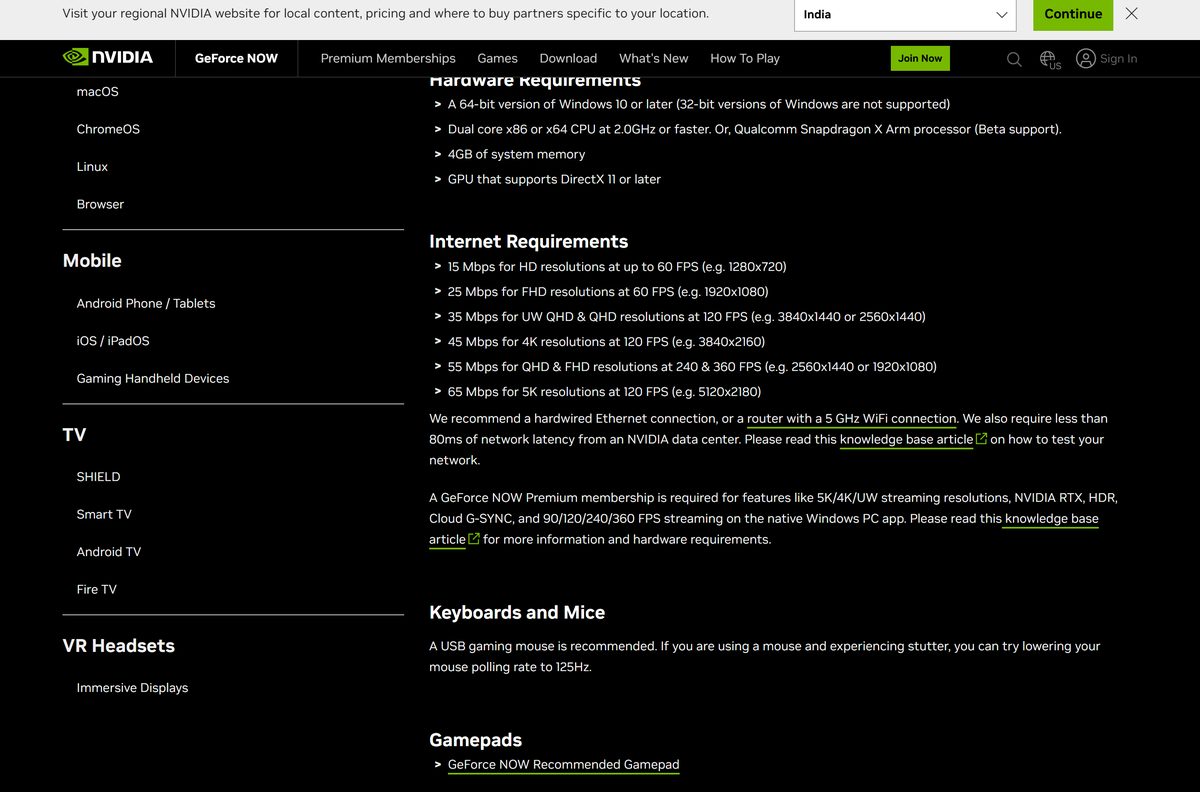This screenshot has width=1200, height=792.
Task: Open the search icon in header
Action: pos(1014,59)
